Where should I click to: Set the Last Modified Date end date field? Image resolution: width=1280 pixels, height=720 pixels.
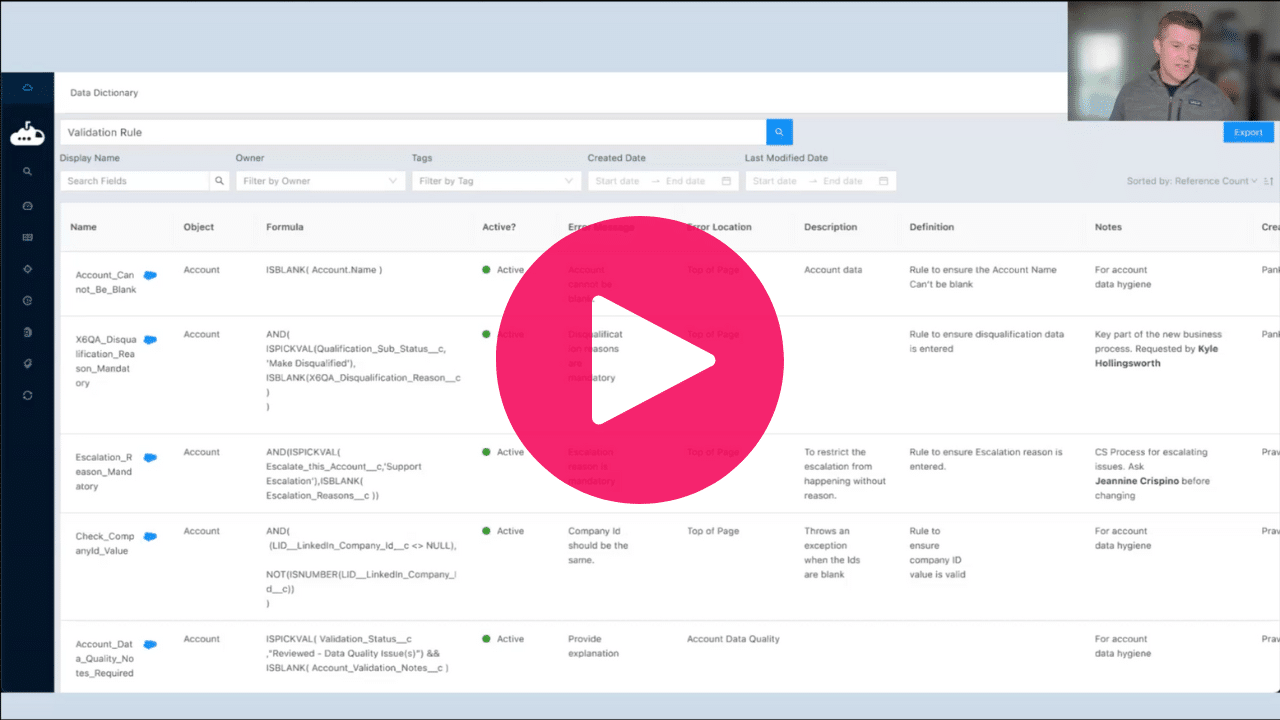tap(844, 181)
